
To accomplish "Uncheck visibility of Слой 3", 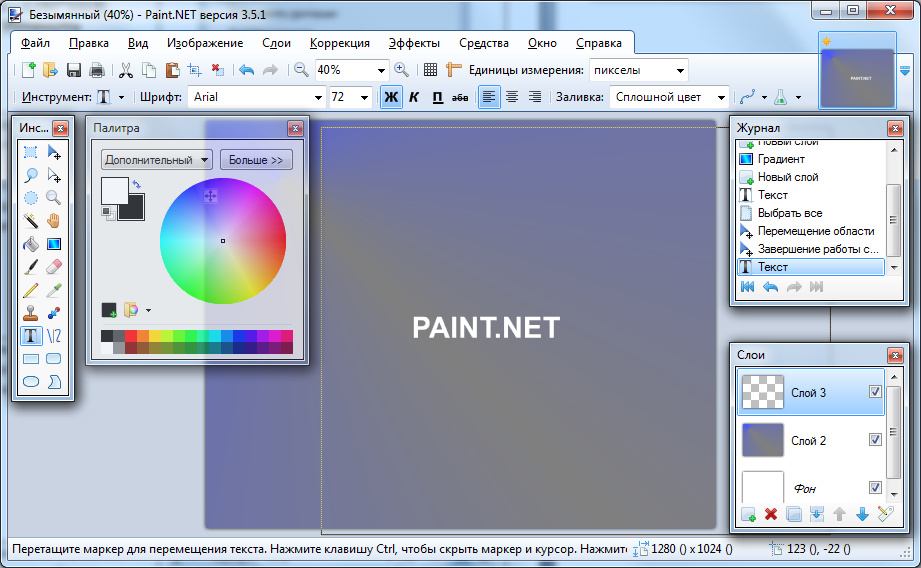I will [x=875, y=391].
